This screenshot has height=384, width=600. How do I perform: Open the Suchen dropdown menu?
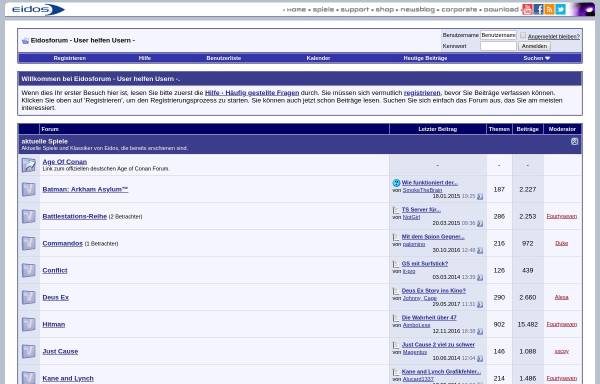click(x=536, y=58)
